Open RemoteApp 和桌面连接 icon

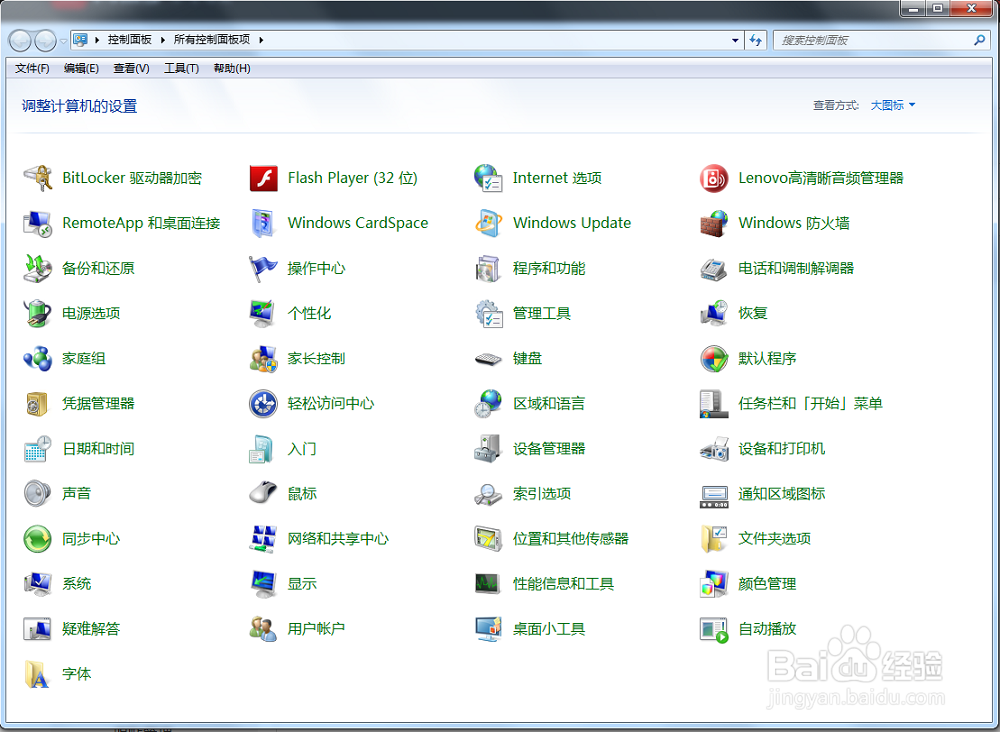pyautogui.click(x=38, y=223)
